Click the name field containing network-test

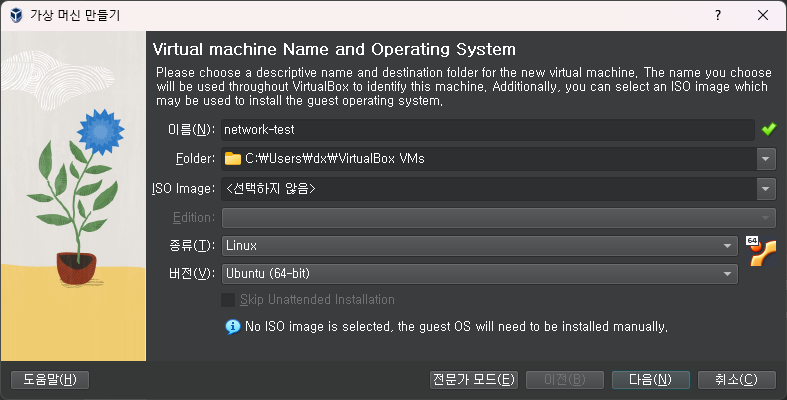(488, 129)
